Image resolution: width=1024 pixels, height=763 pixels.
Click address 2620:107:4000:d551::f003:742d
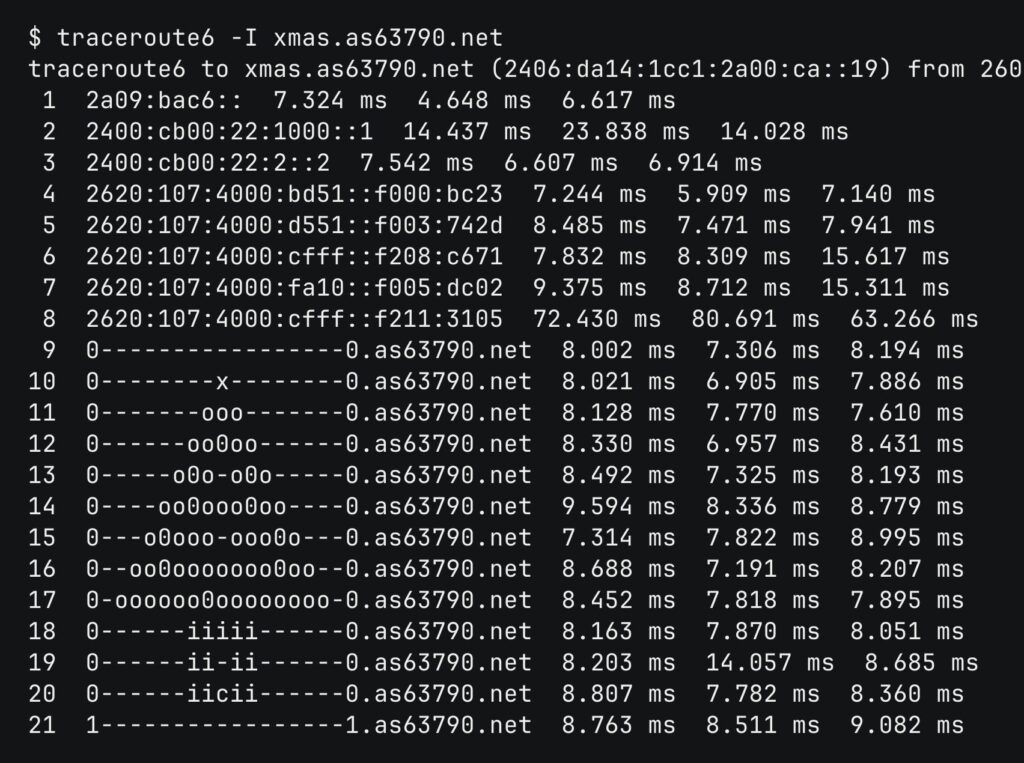294,225
